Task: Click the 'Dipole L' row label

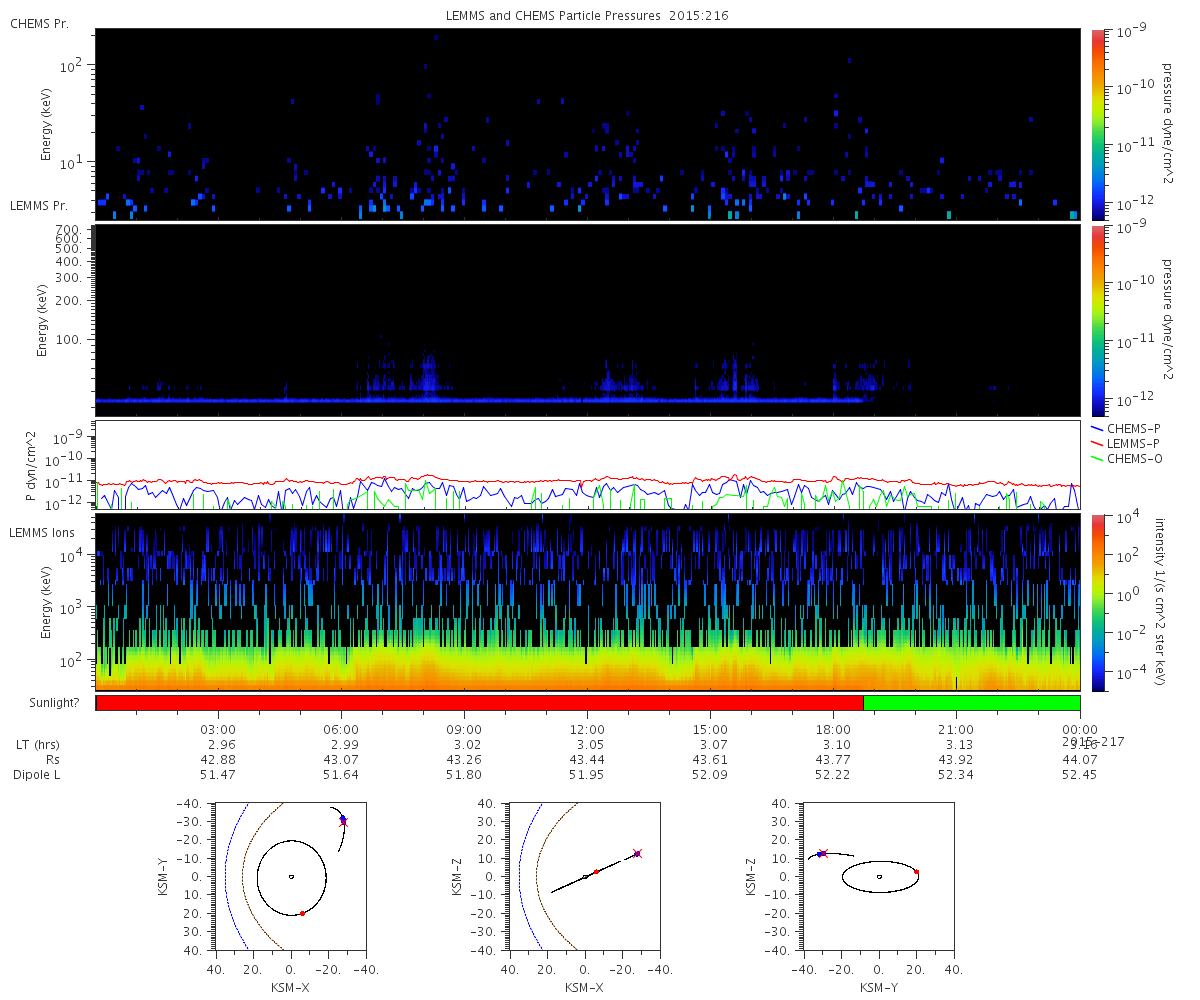Action: [38, 775]
